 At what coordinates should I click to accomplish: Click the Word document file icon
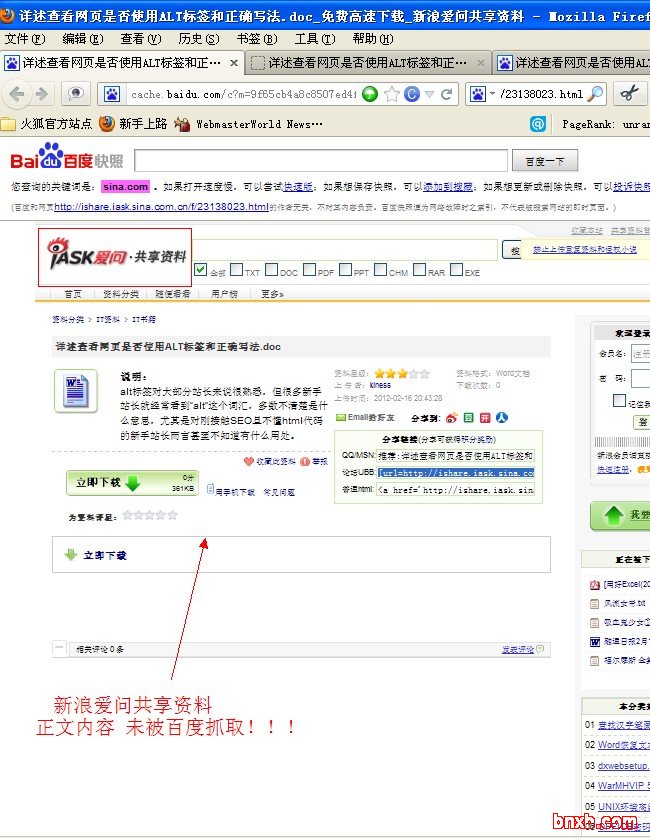[x=76, y=389]
